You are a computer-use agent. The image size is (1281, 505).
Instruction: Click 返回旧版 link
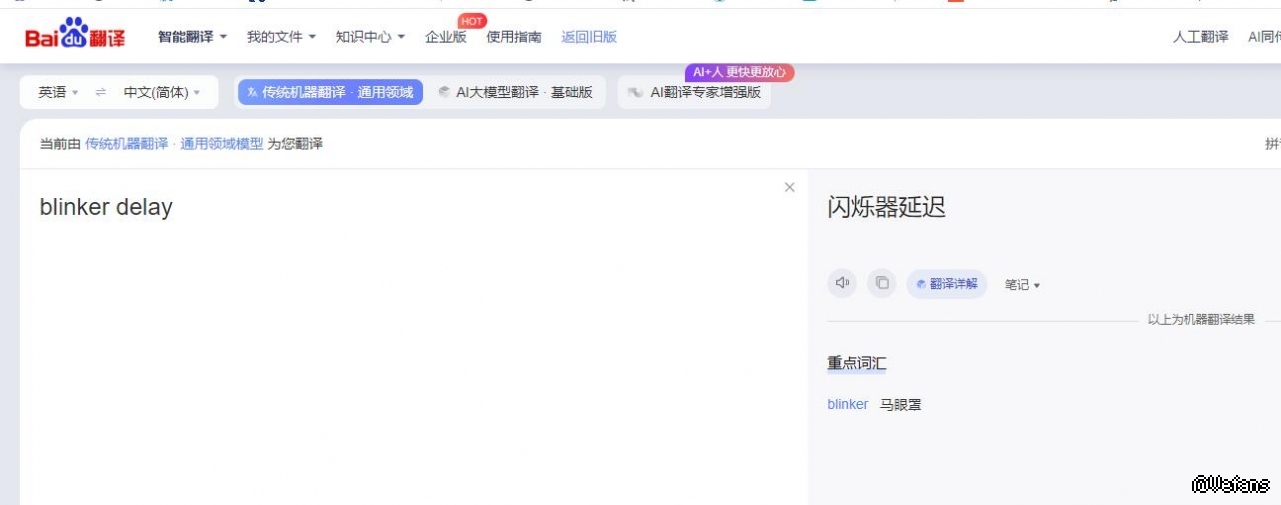589,37
